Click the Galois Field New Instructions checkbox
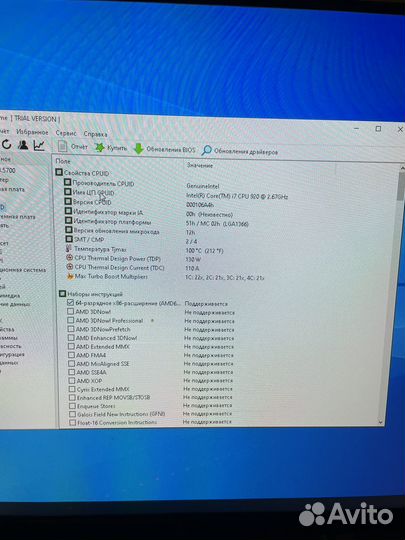Viewport: 405px width, 540px height. point(73,414)
